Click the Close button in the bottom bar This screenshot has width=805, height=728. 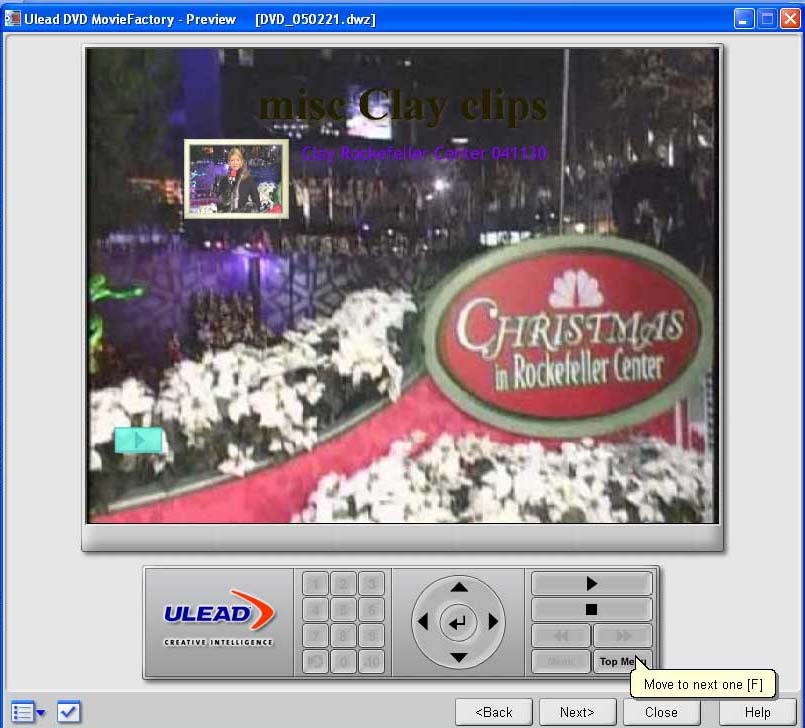pyautogui.click(x=661, y=712)
